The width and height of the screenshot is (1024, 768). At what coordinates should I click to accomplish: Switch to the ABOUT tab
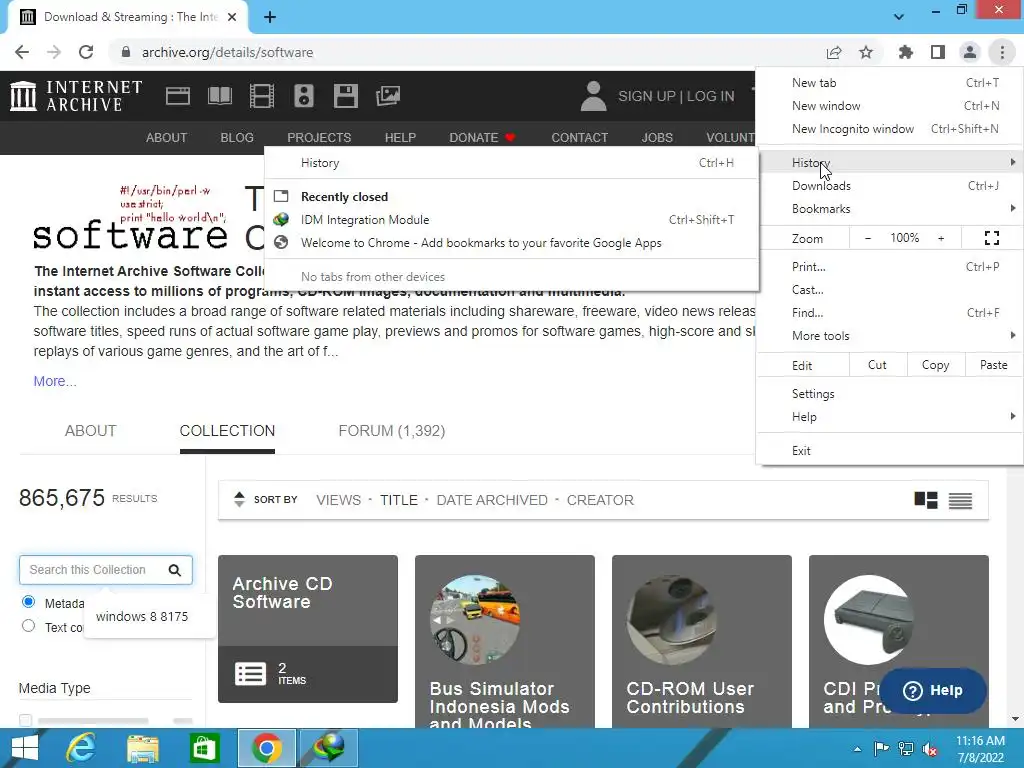tap(90, 431)
